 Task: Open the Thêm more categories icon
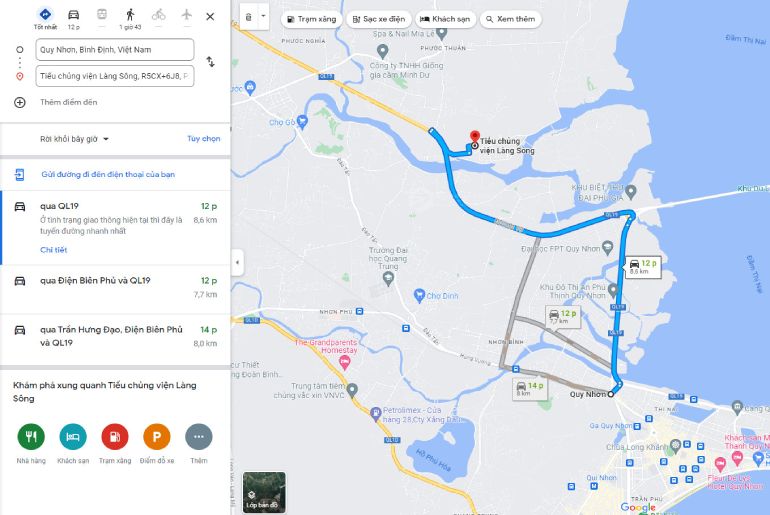point(199,436)
